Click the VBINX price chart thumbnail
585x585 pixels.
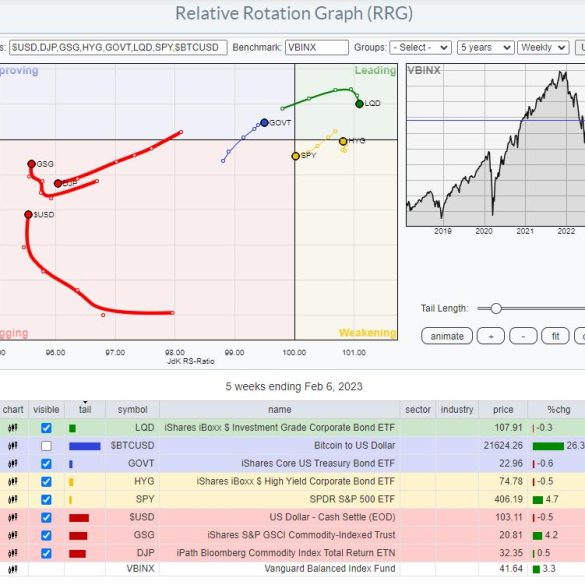click(495, 145)
